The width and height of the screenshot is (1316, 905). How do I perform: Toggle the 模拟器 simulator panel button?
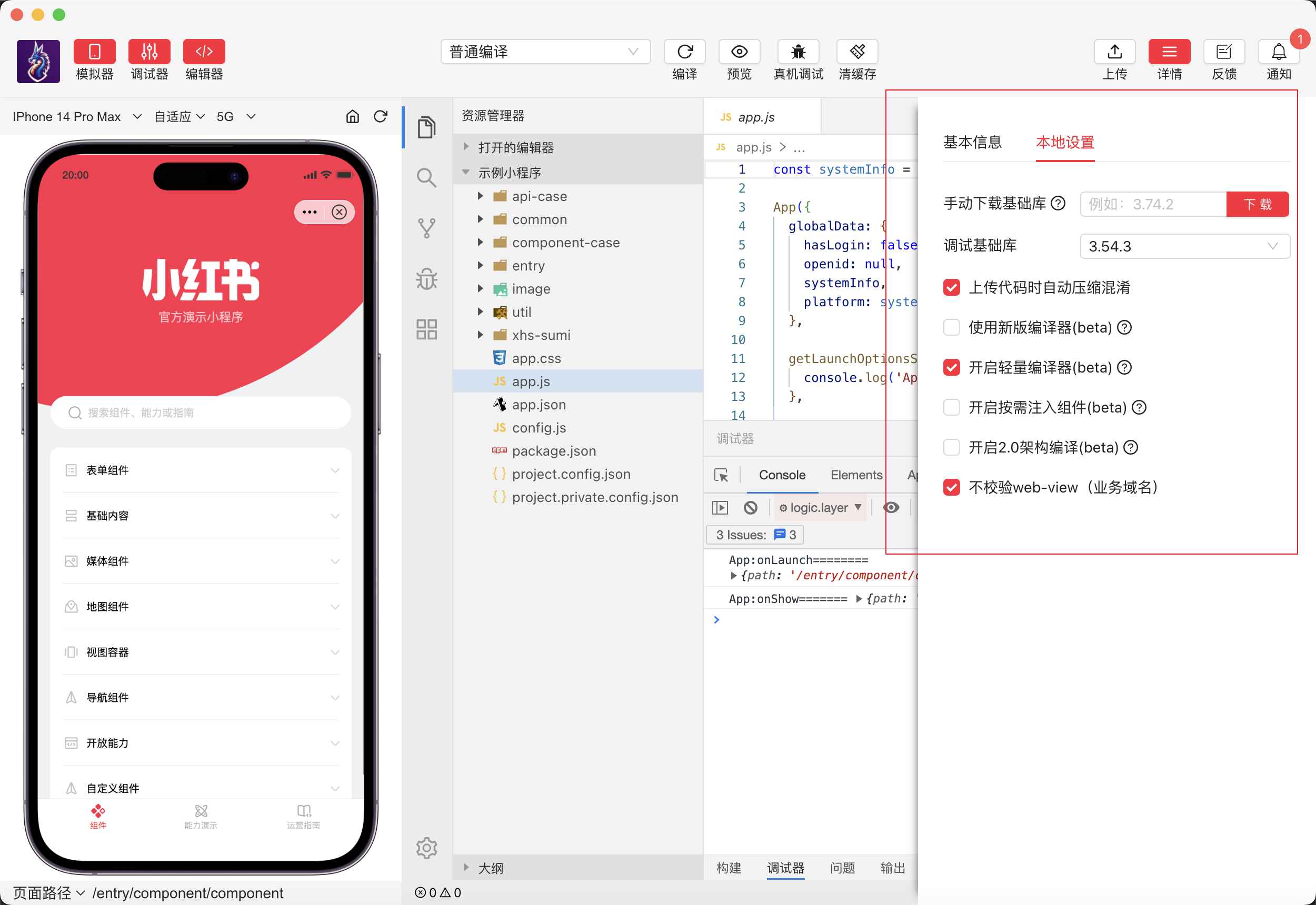[94, 52]
